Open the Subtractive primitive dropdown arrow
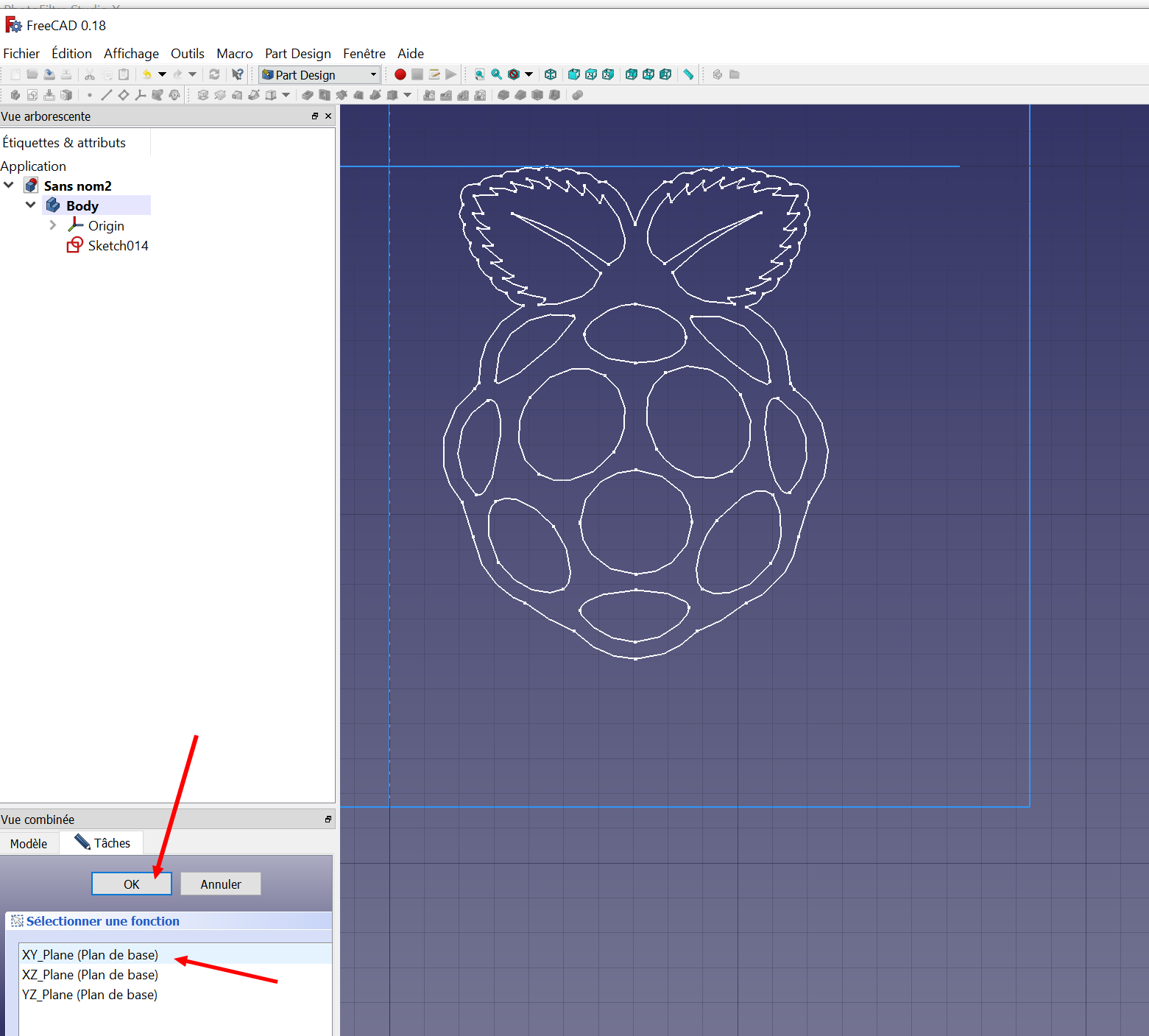The height and width of the screenshot is (1036, 1149). pyautogui.click(x=407, y=95)
